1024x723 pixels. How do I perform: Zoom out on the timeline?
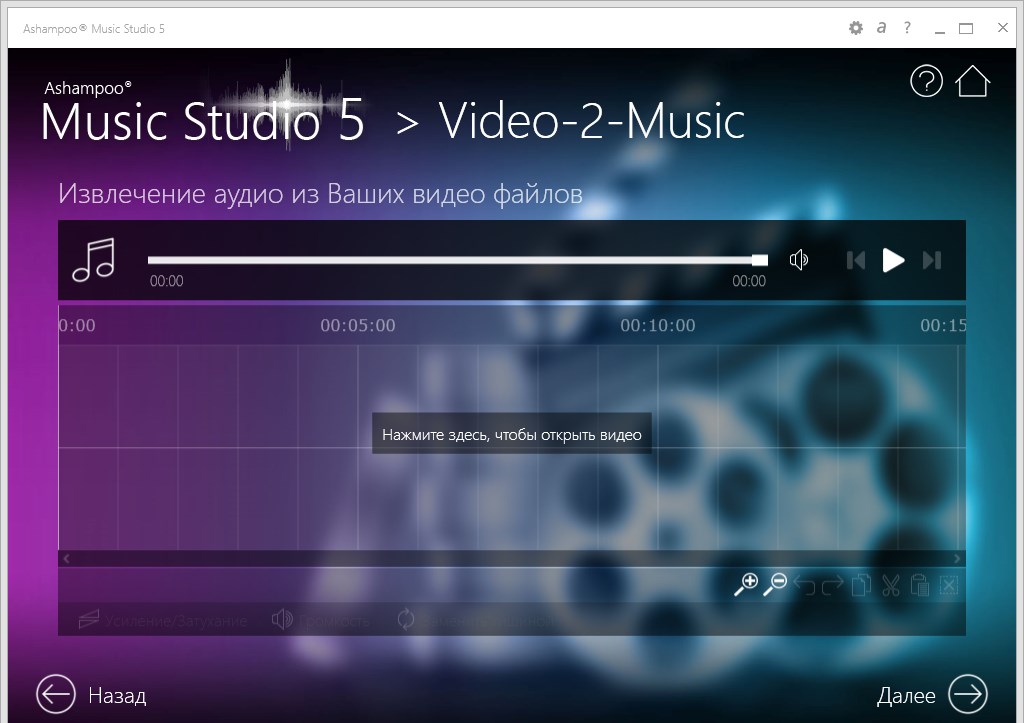click(x=775, y=585)
